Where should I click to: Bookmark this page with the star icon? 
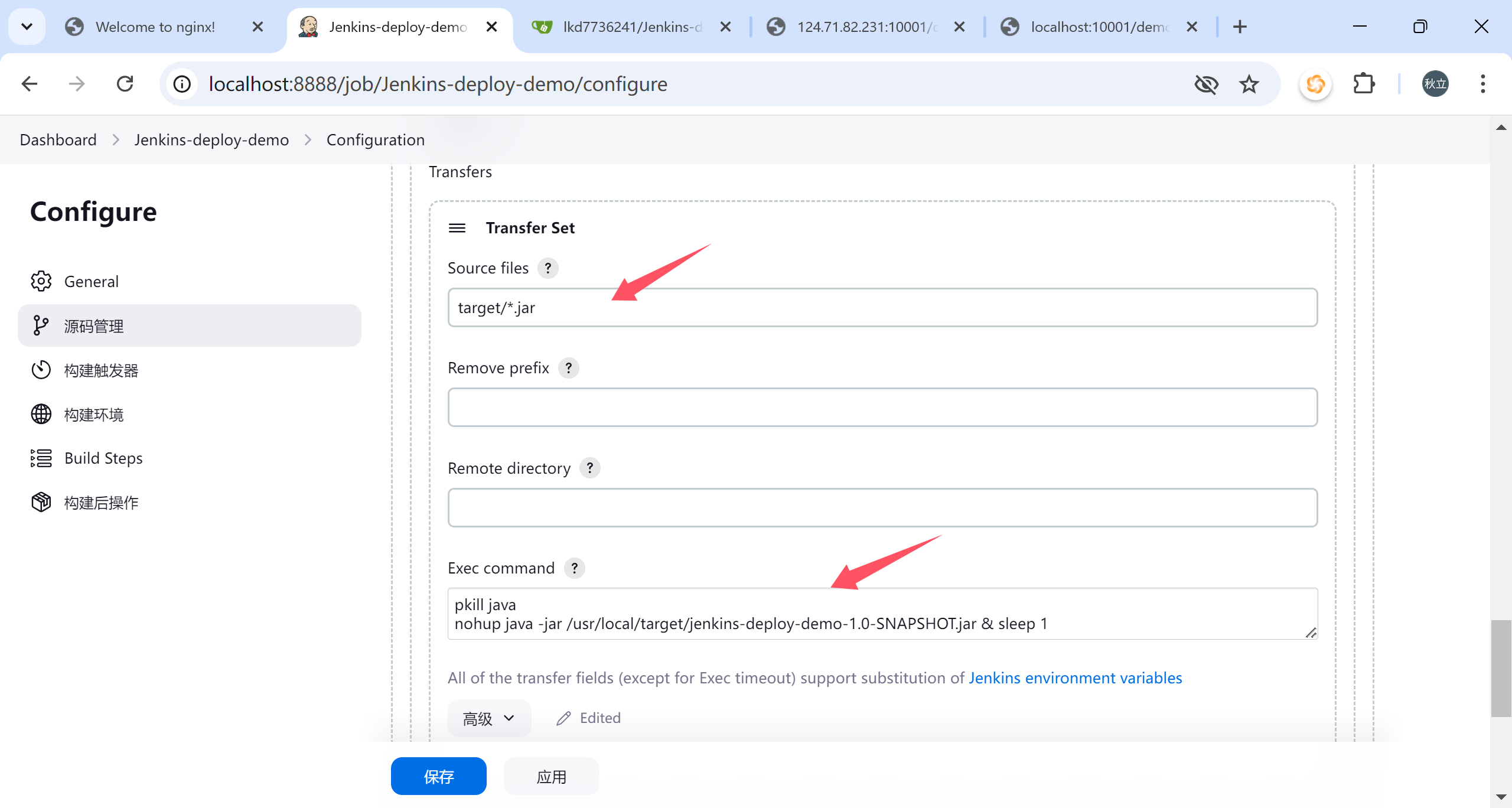click(x=1249, y=84)
